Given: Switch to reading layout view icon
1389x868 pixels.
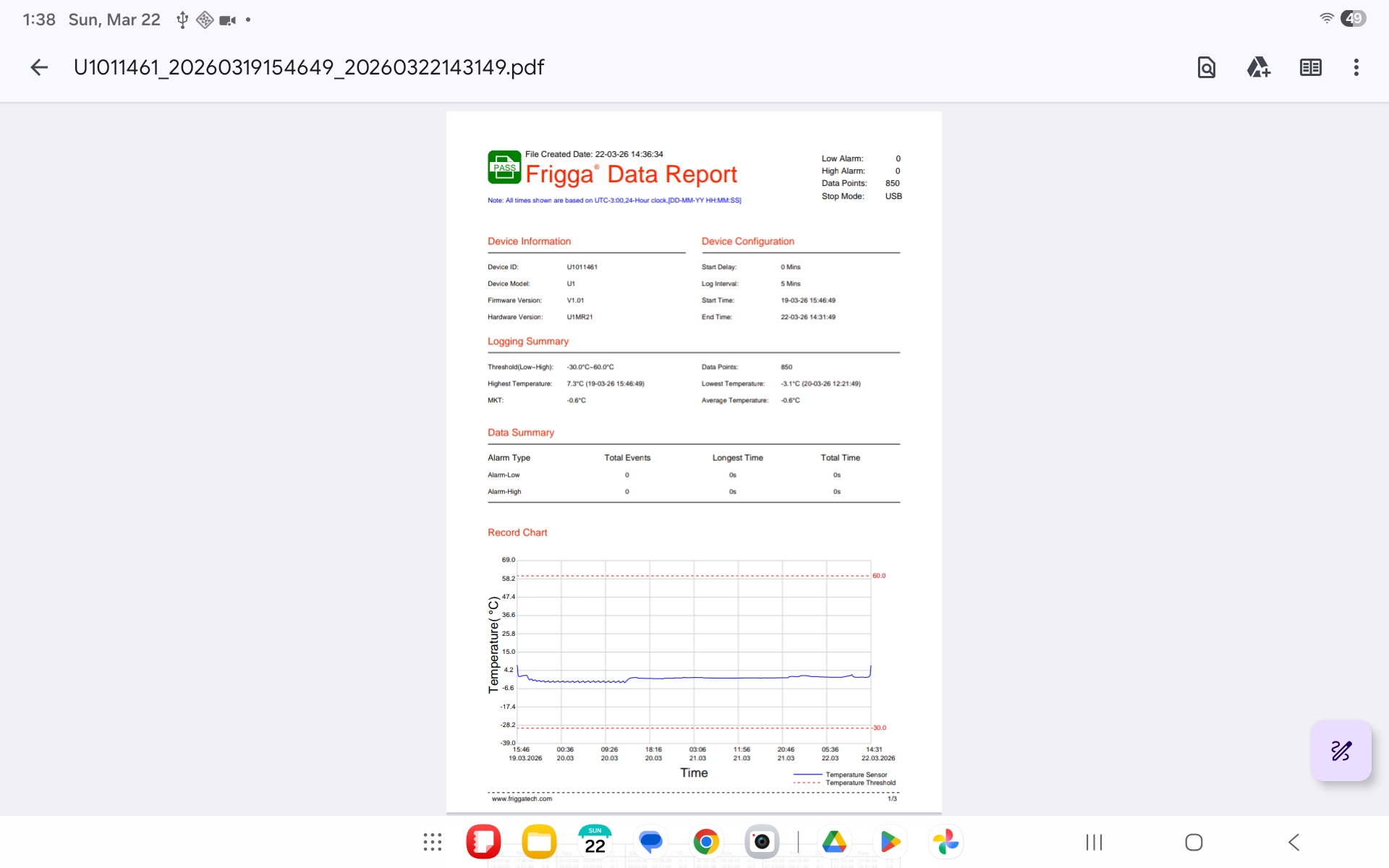Looking at the screenshot, I should [1310, 67].
